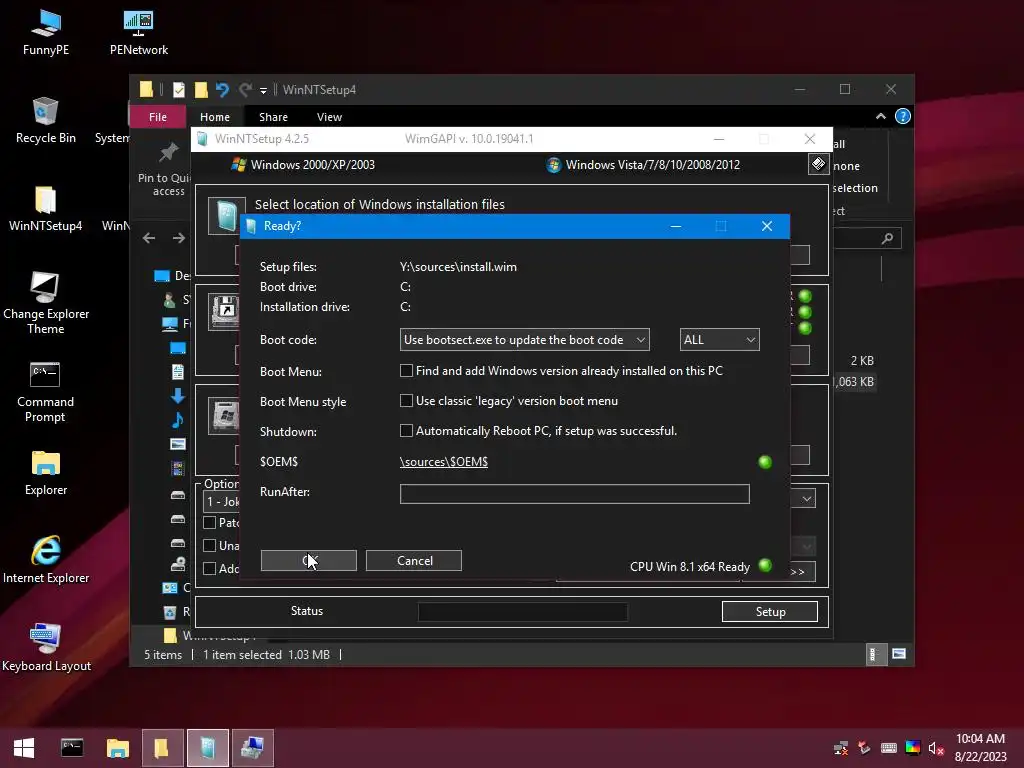Open the Explorer desktop shortcut

(x=46, y=473)
